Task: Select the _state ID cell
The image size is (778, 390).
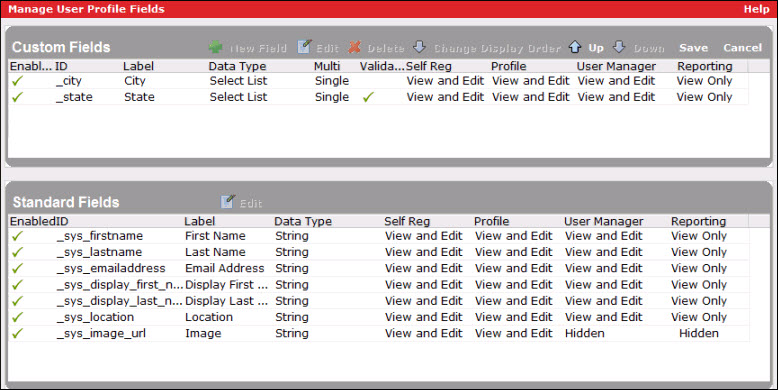Action: point(74,97)
